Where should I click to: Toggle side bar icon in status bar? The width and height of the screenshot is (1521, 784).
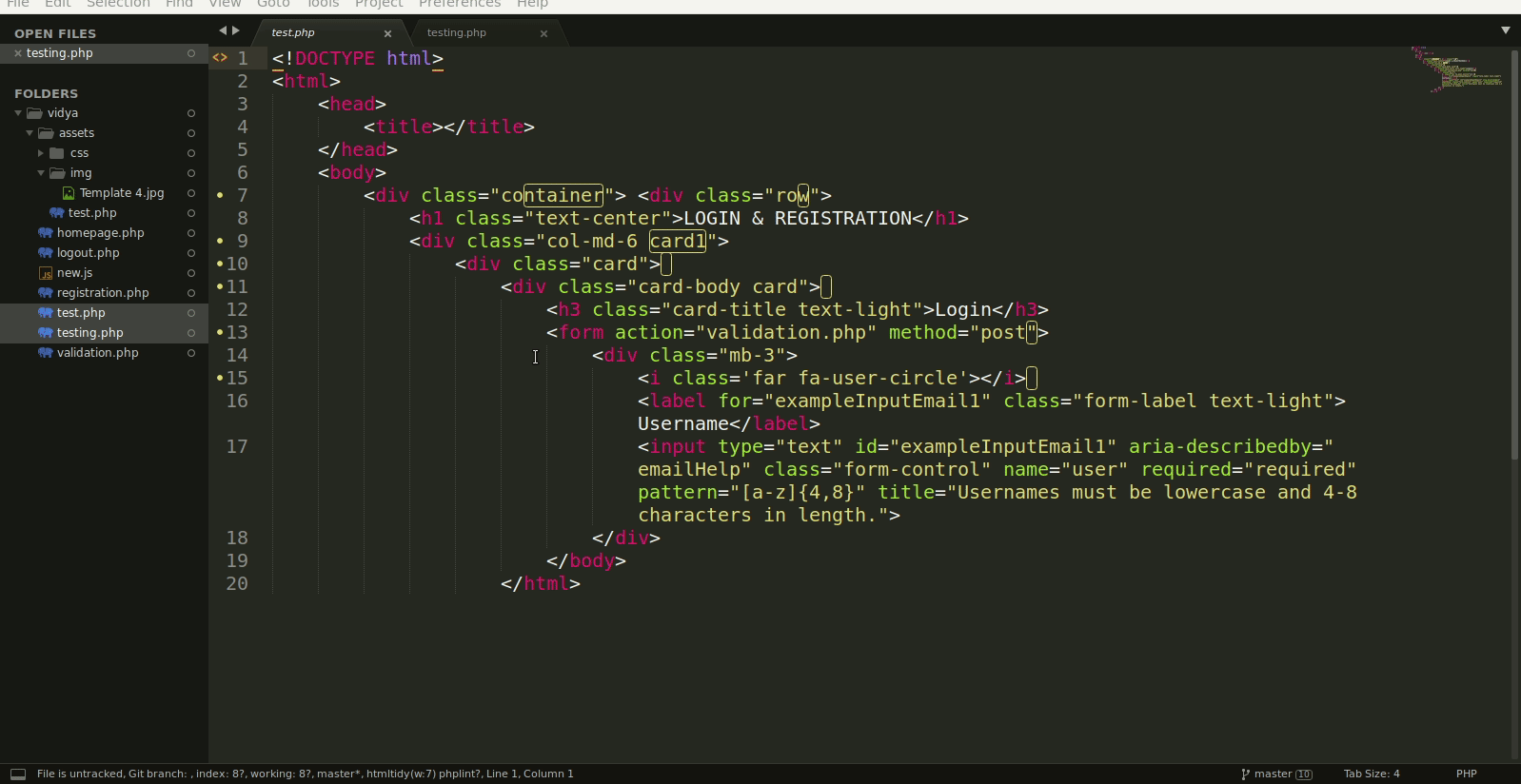(x=17, y=774)
